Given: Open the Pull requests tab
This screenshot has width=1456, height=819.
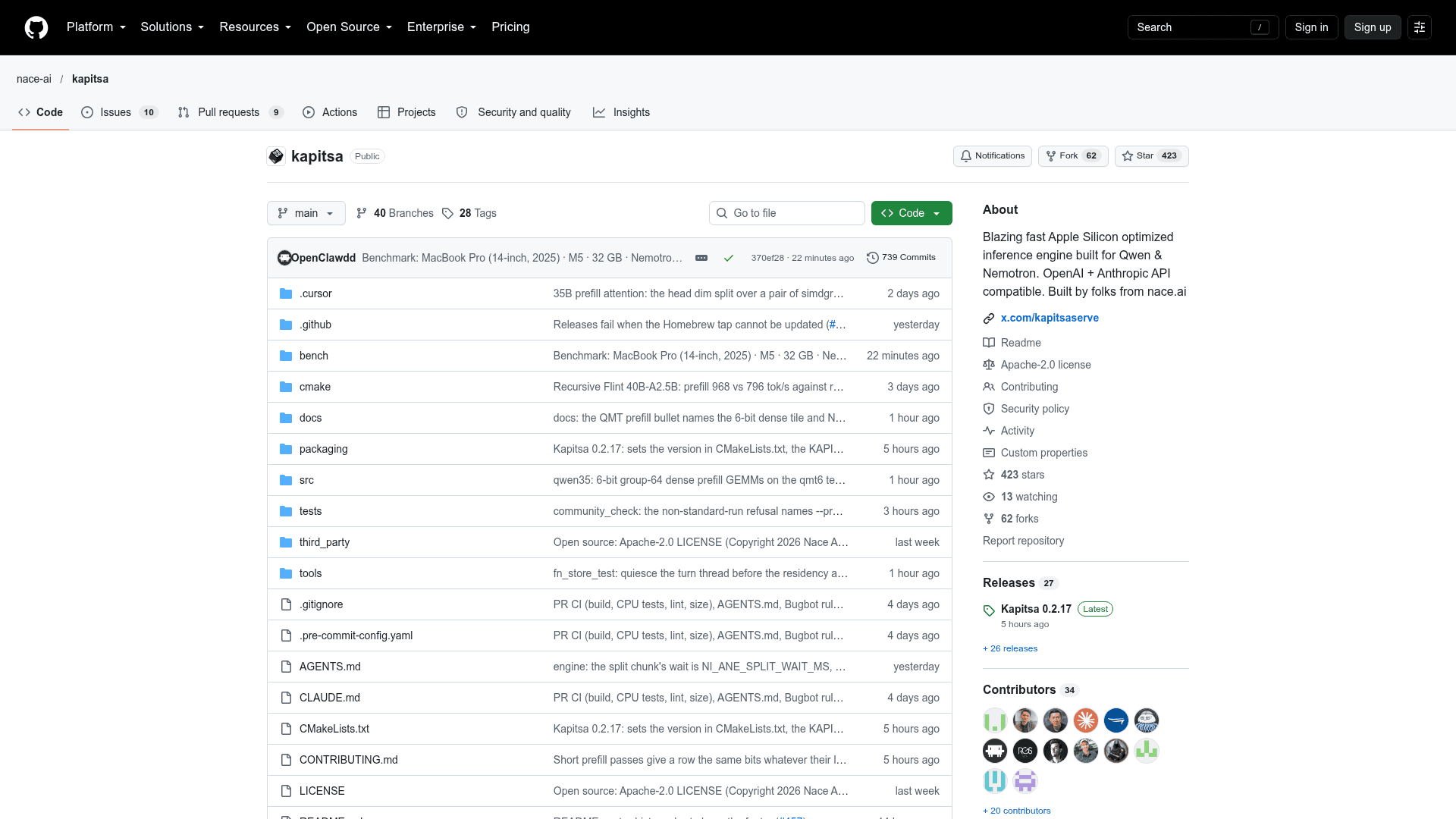Looking at the screenshot, I should 231,112.
